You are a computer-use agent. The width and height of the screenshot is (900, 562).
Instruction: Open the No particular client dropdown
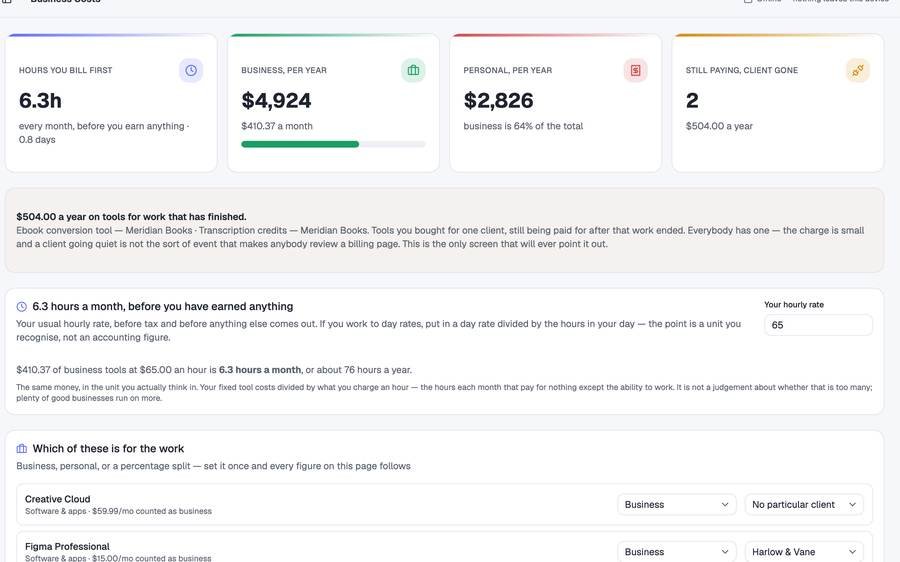804,505
